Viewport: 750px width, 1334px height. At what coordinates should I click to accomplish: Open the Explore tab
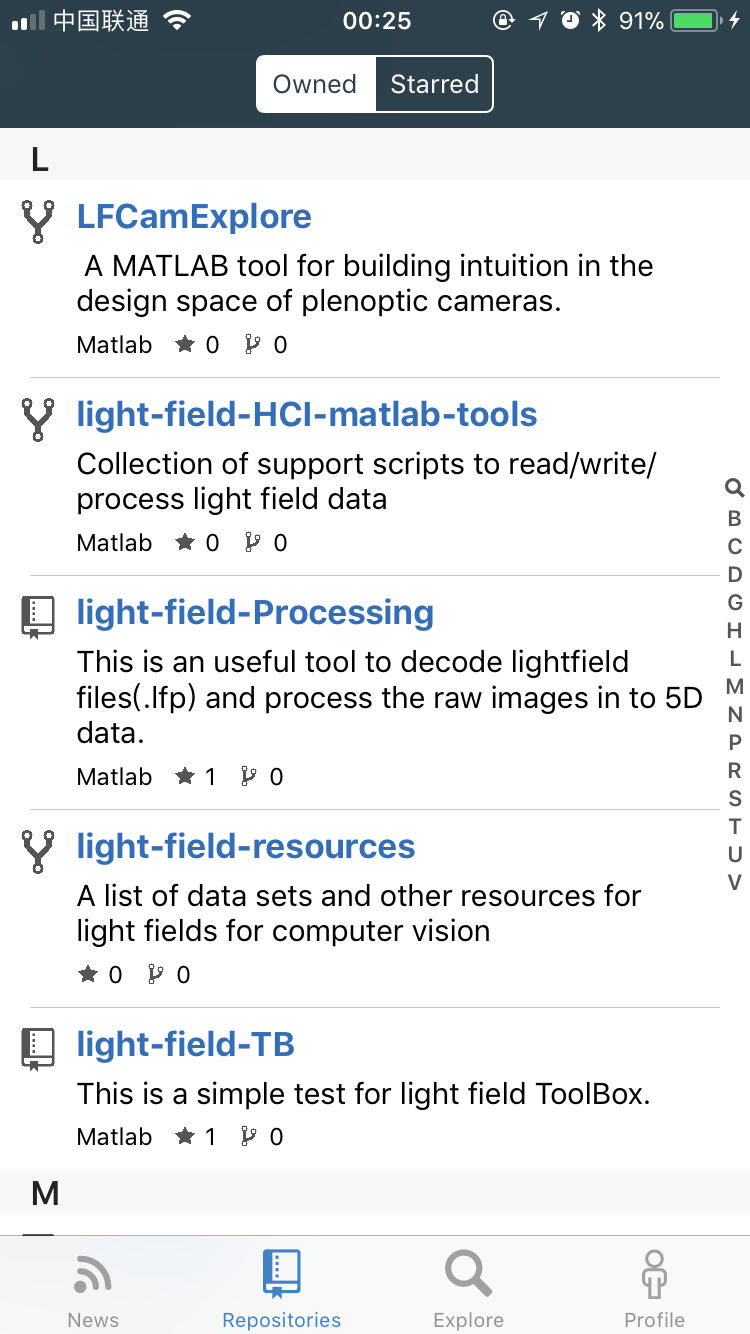[x=468, y=1289]
